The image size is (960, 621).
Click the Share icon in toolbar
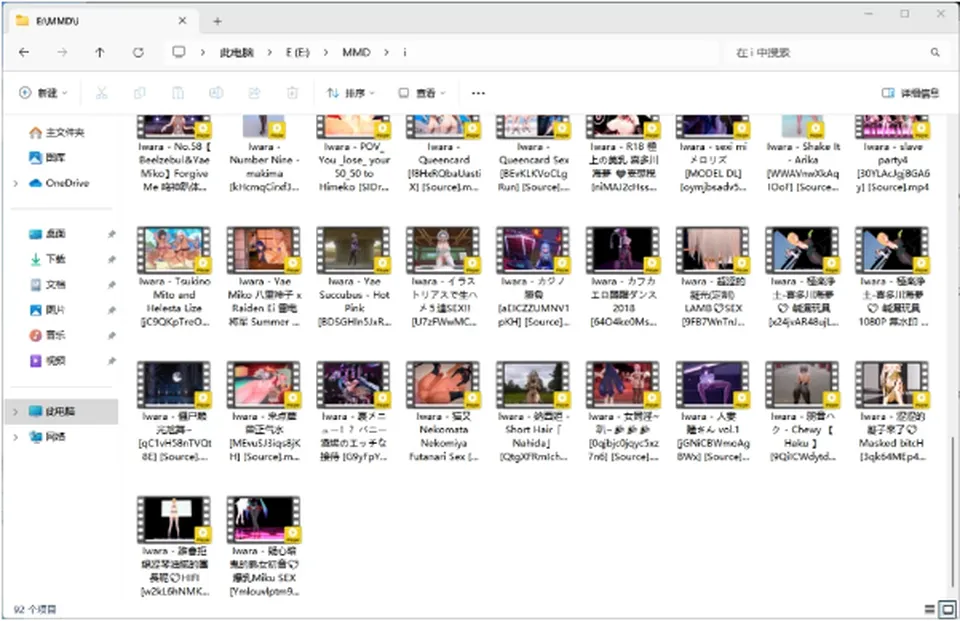(x=254, y=93)
